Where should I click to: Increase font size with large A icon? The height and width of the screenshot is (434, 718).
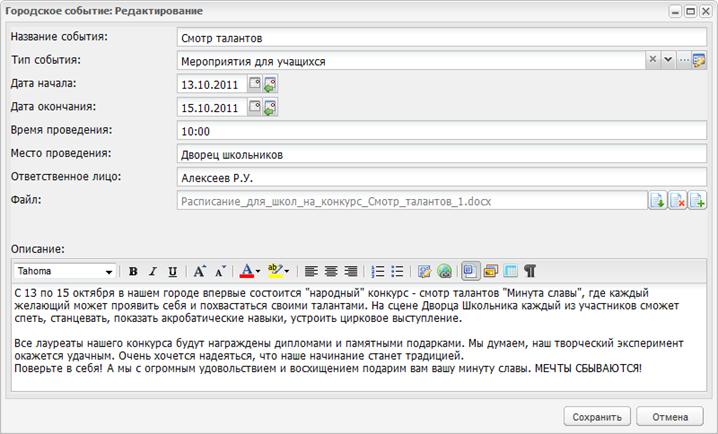[x=199, y=271]
